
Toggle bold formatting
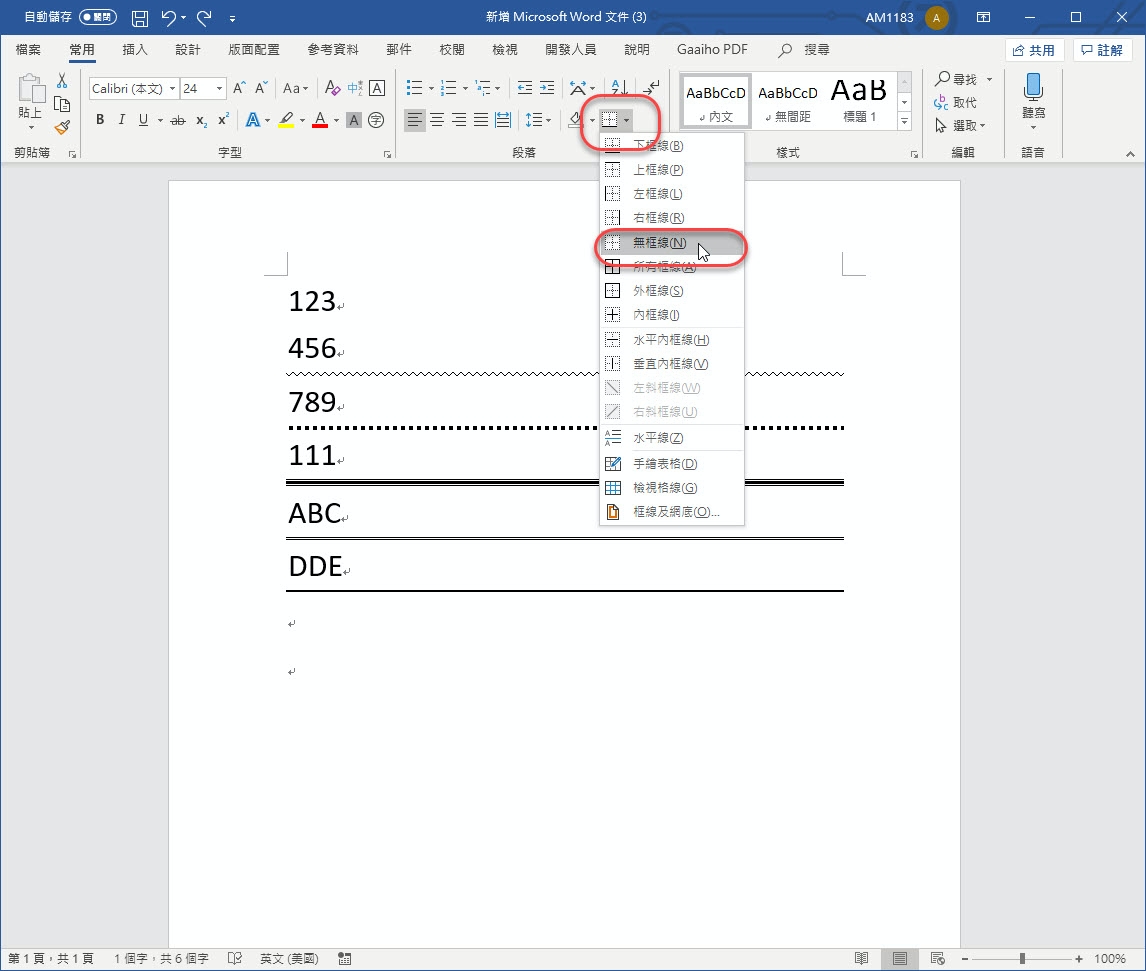[x=100, y=120]
